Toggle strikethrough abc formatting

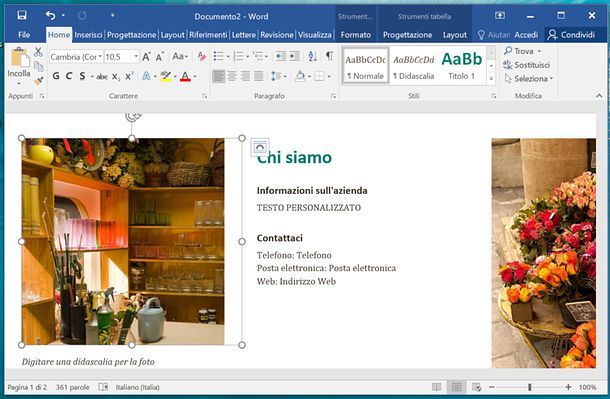[102, 77]
